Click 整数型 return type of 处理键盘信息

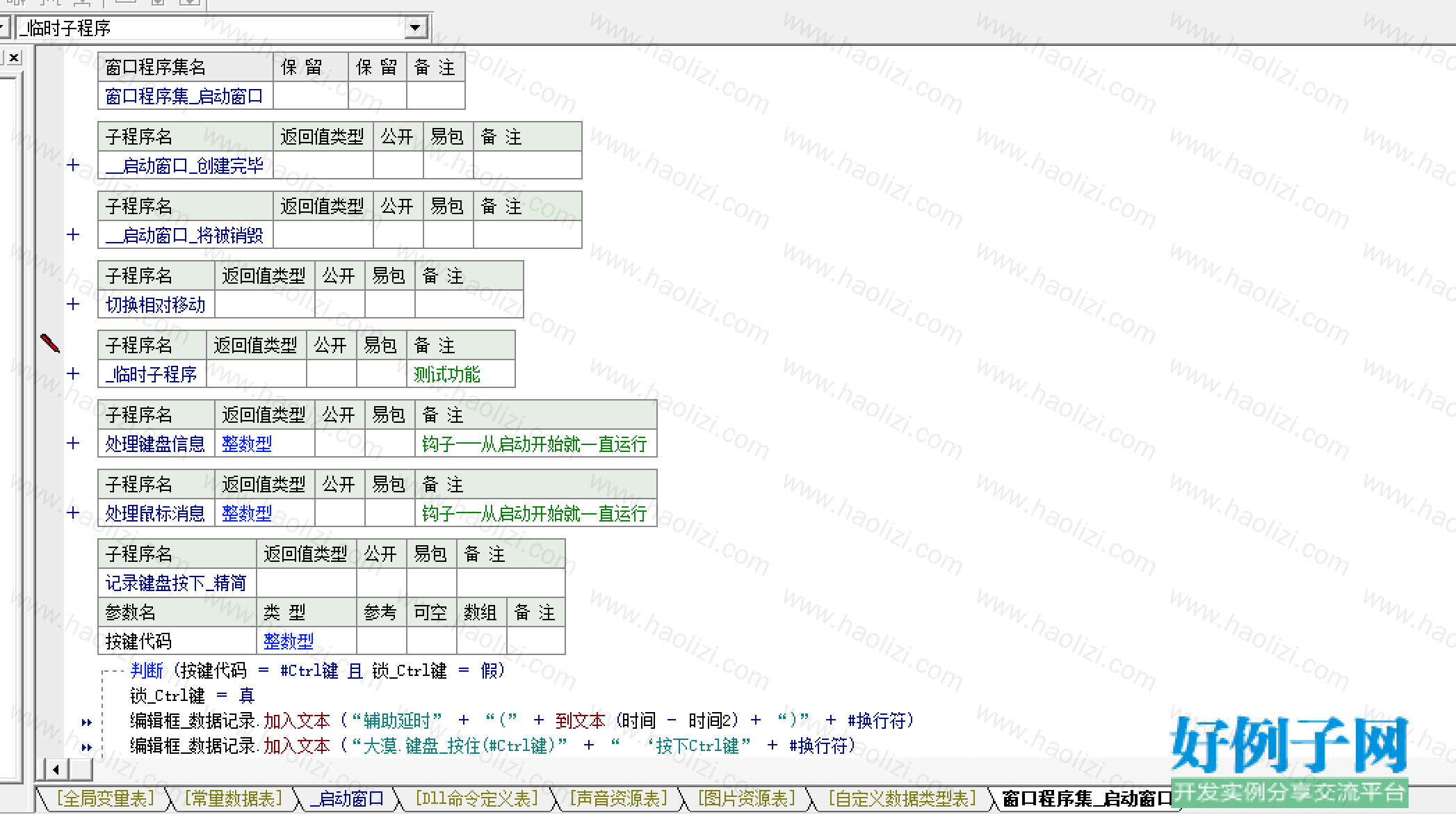coord(264,444)
